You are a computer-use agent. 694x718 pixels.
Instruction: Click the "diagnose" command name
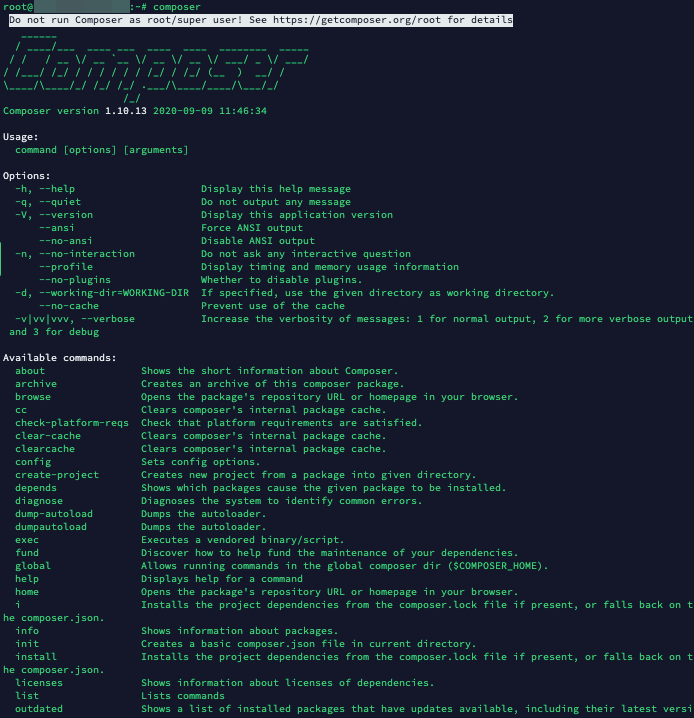(x=39, y=501)
